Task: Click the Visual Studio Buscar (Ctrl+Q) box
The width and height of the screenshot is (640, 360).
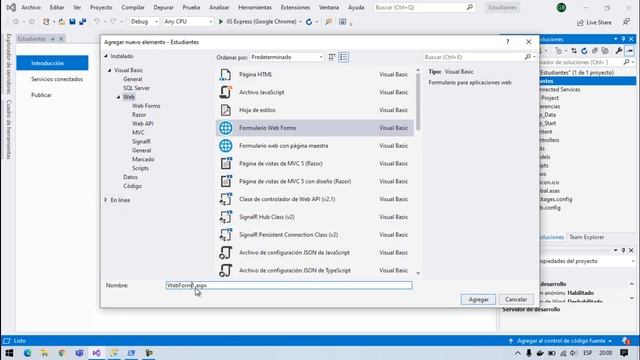Action: [424, 7]
